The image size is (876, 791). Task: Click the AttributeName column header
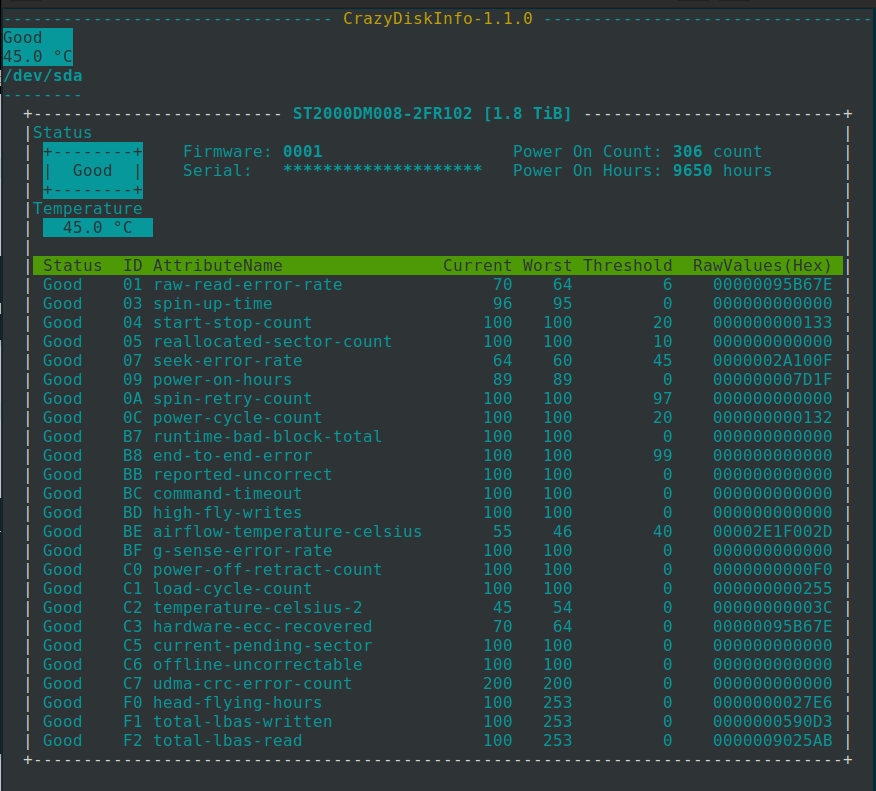click(x=217, y=265)
